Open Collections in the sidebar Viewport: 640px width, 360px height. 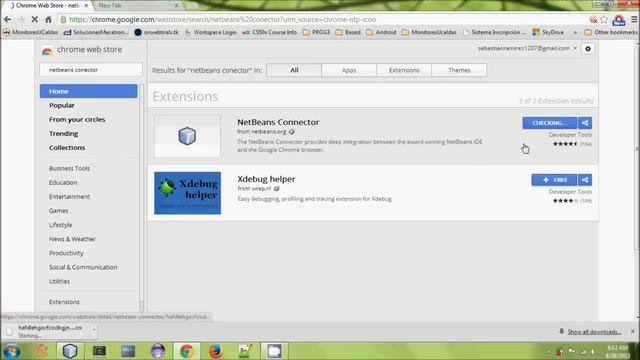pos(67,147)
